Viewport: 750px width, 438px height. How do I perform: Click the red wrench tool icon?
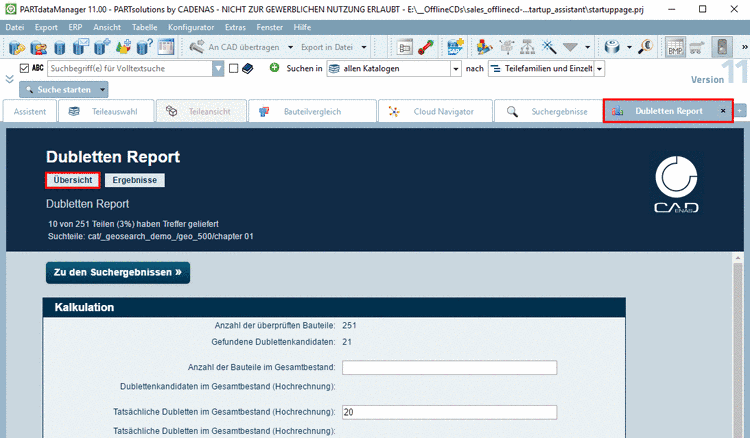pyautogui.click(x=425, y=47)
